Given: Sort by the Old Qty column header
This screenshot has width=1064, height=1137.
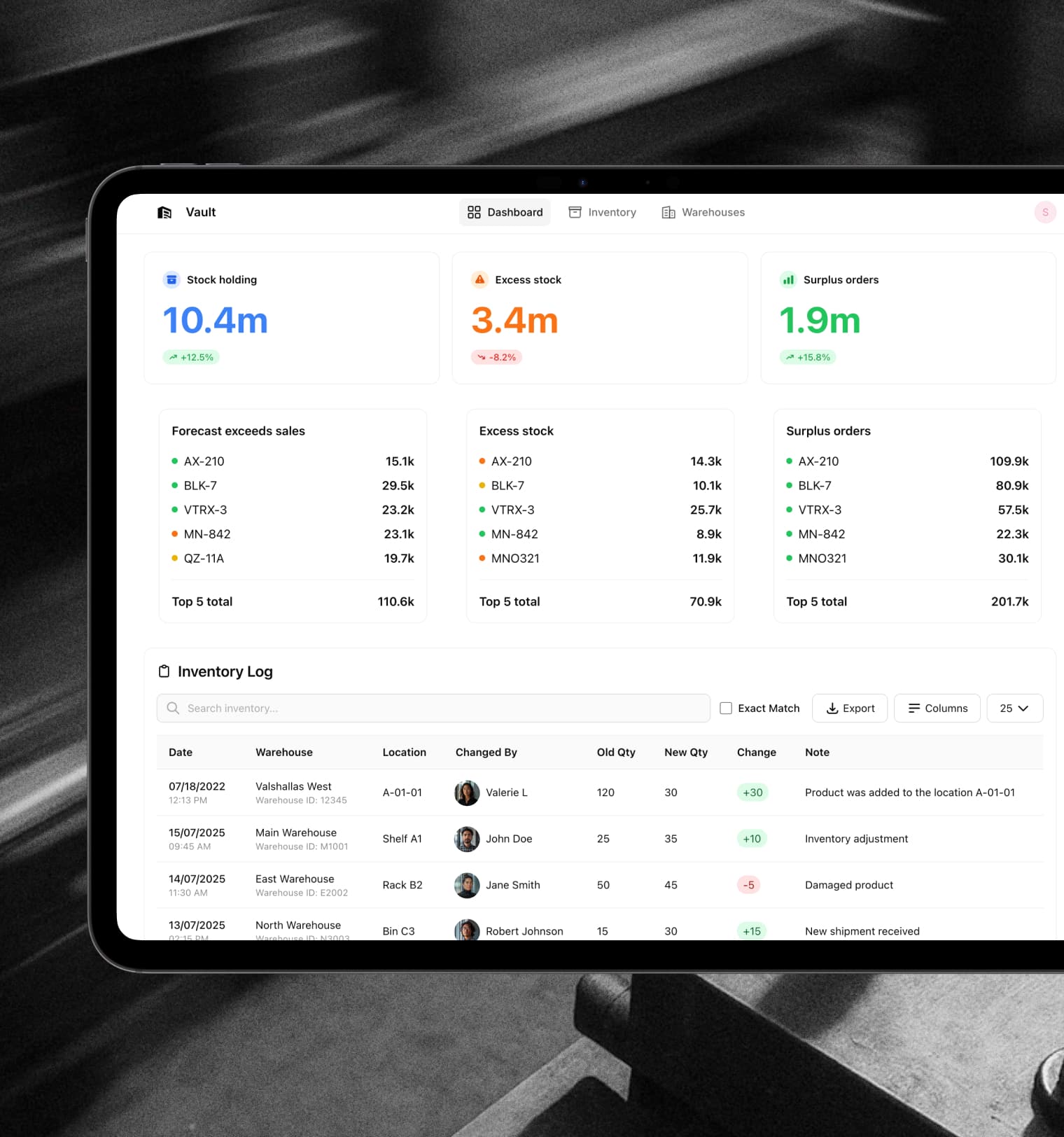Looking at the screenshot, I should point(615,752).
